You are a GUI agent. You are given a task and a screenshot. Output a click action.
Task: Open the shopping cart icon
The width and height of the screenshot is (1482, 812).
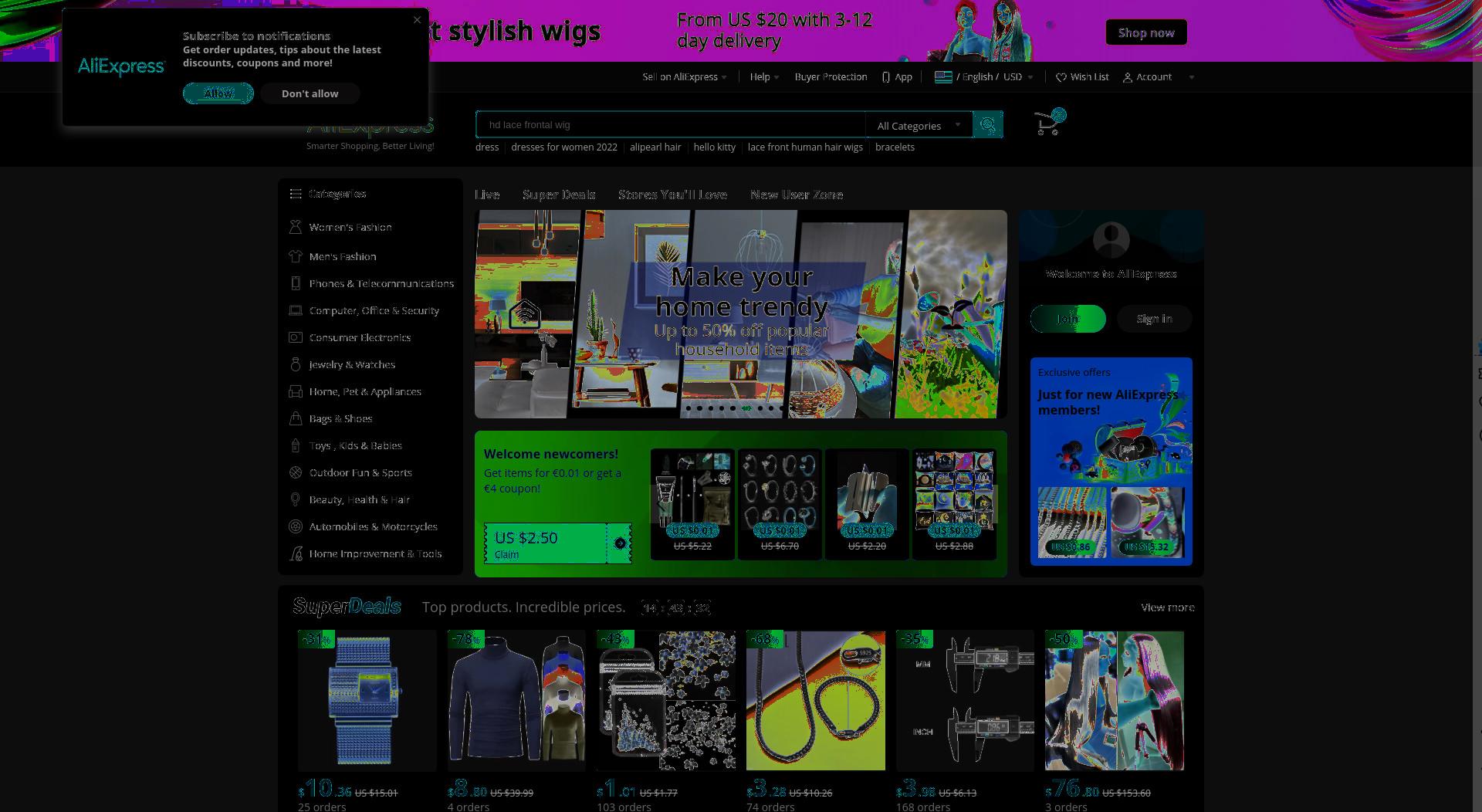(x=1049, y=122)
